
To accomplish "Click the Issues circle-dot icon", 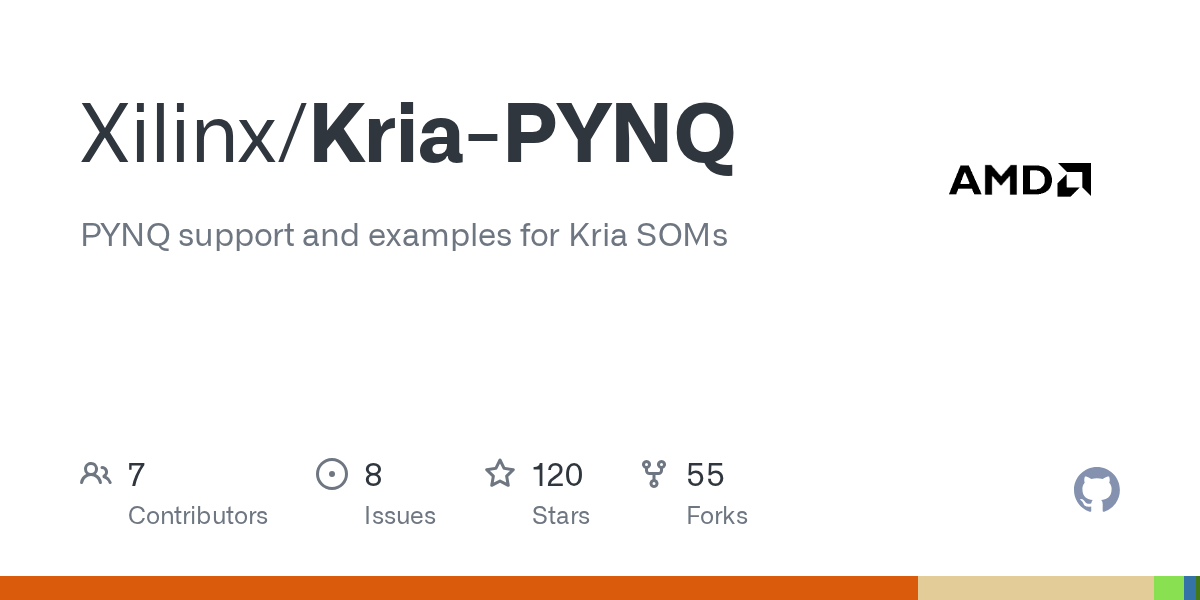I will (x=332, y=474).
